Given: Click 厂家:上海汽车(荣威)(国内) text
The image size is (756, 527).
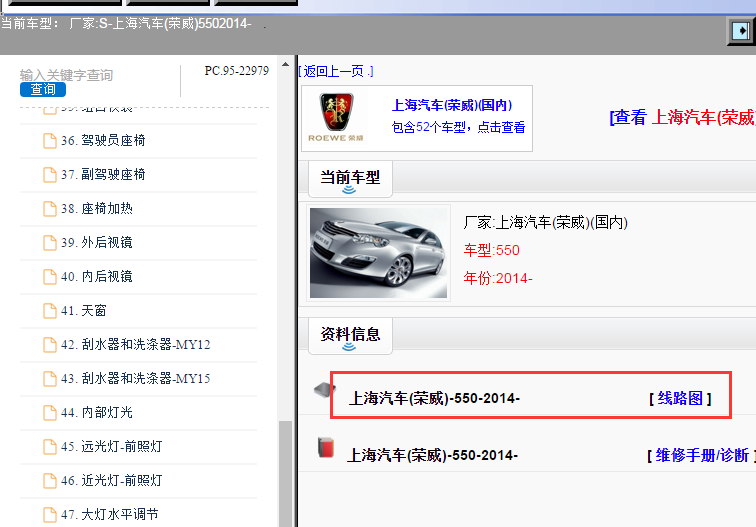Looking at the screenshot, I should coord(545,222).
